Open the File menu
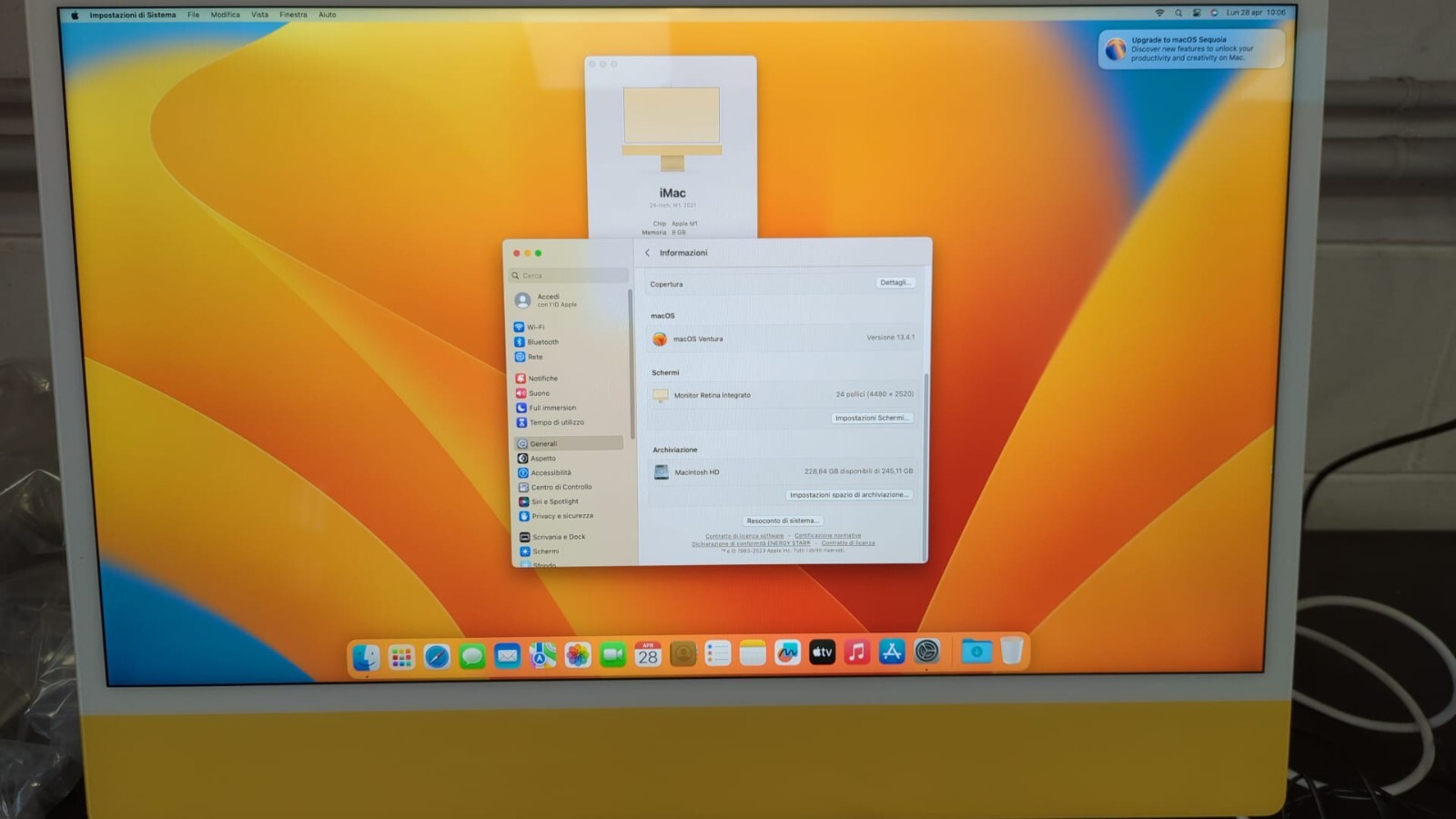The height and width of the screenshot is (819, 1456). tap(194, 15)
